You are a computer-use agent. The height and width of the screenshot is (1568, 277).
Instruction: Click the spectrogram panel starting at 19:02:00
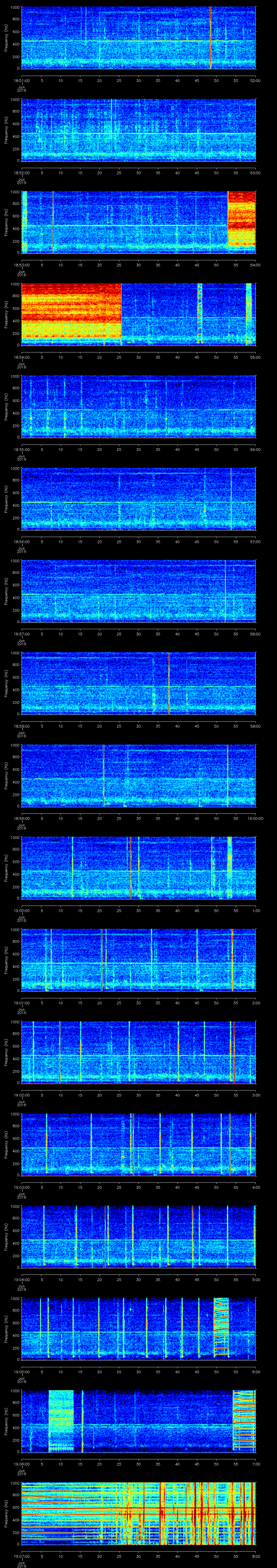pos(138,1052)
